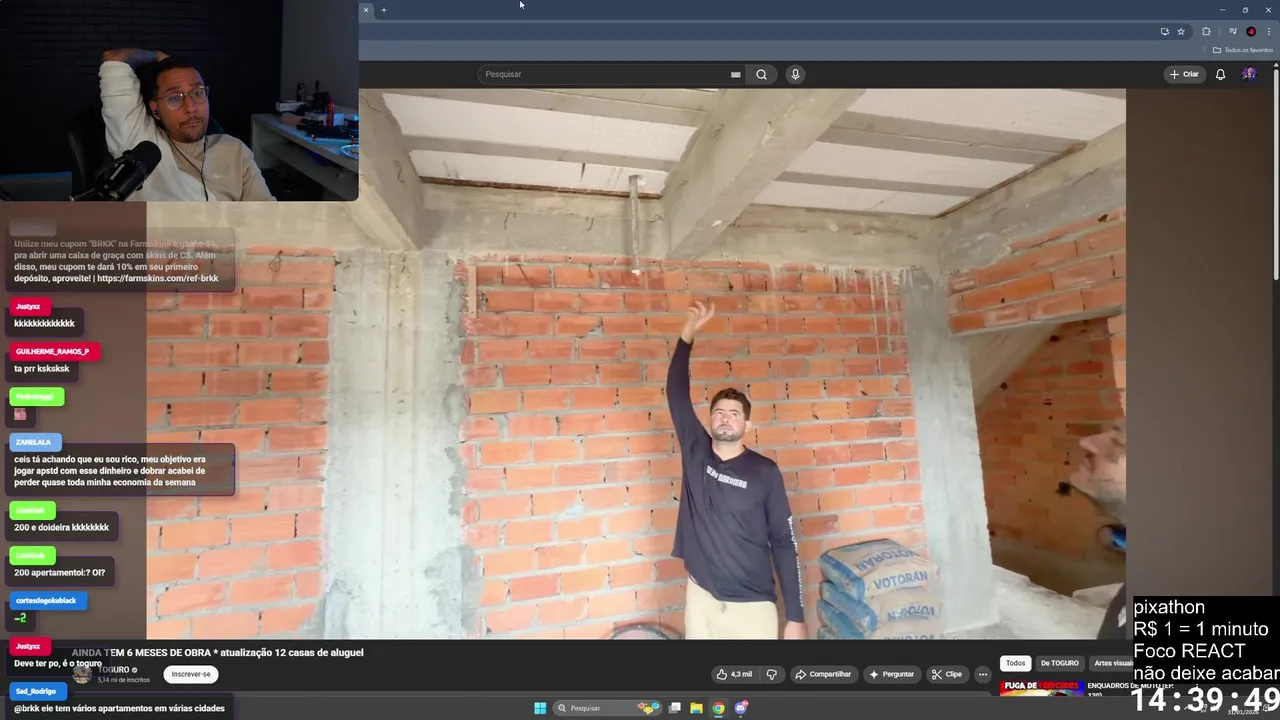The image size is (1280, 720).
Task: Open YouTube account avatar menu
Action: tap(1249, 74)
